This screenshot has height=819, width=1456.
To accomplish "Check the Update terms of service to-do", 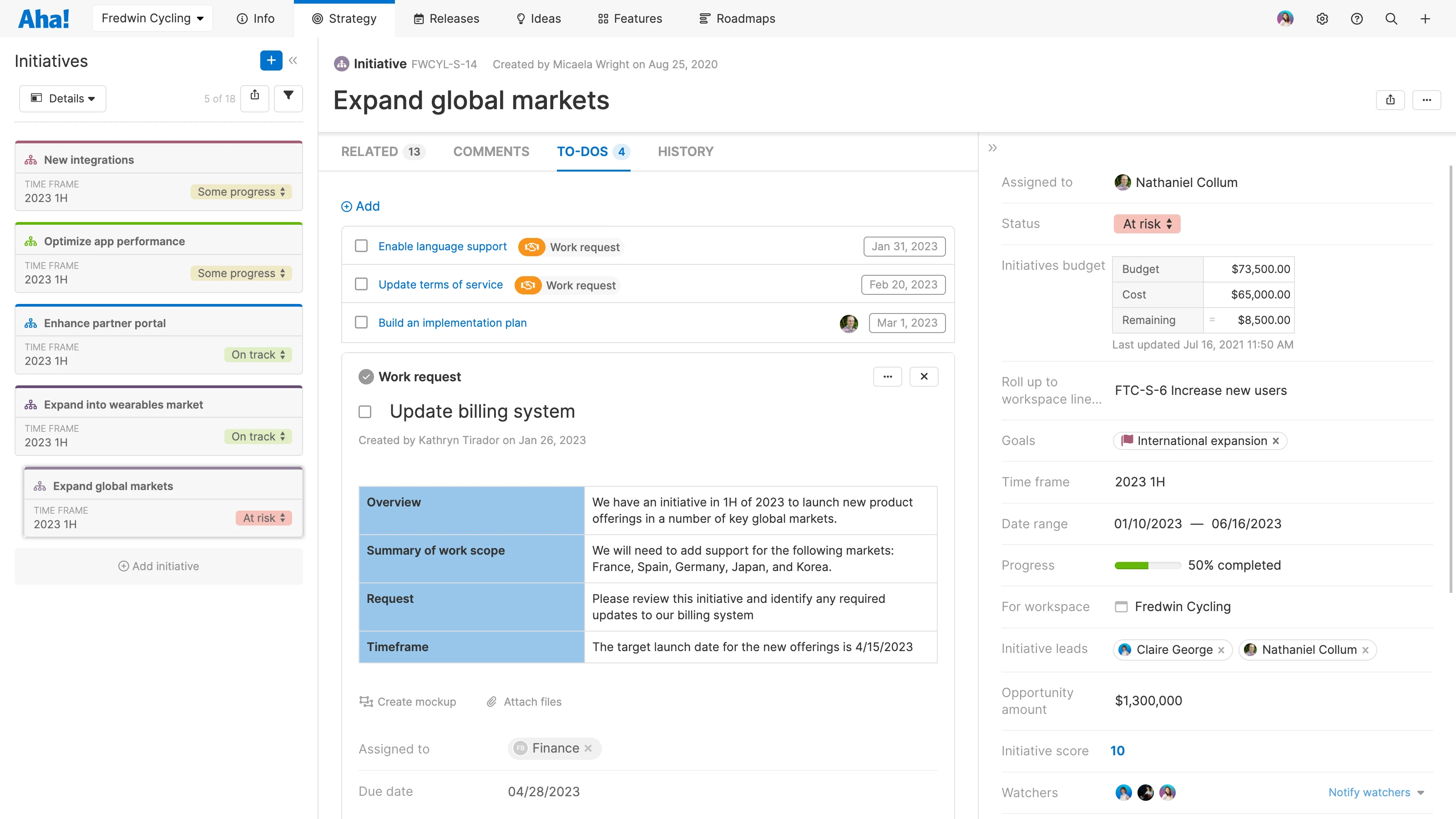I will 361,284.
